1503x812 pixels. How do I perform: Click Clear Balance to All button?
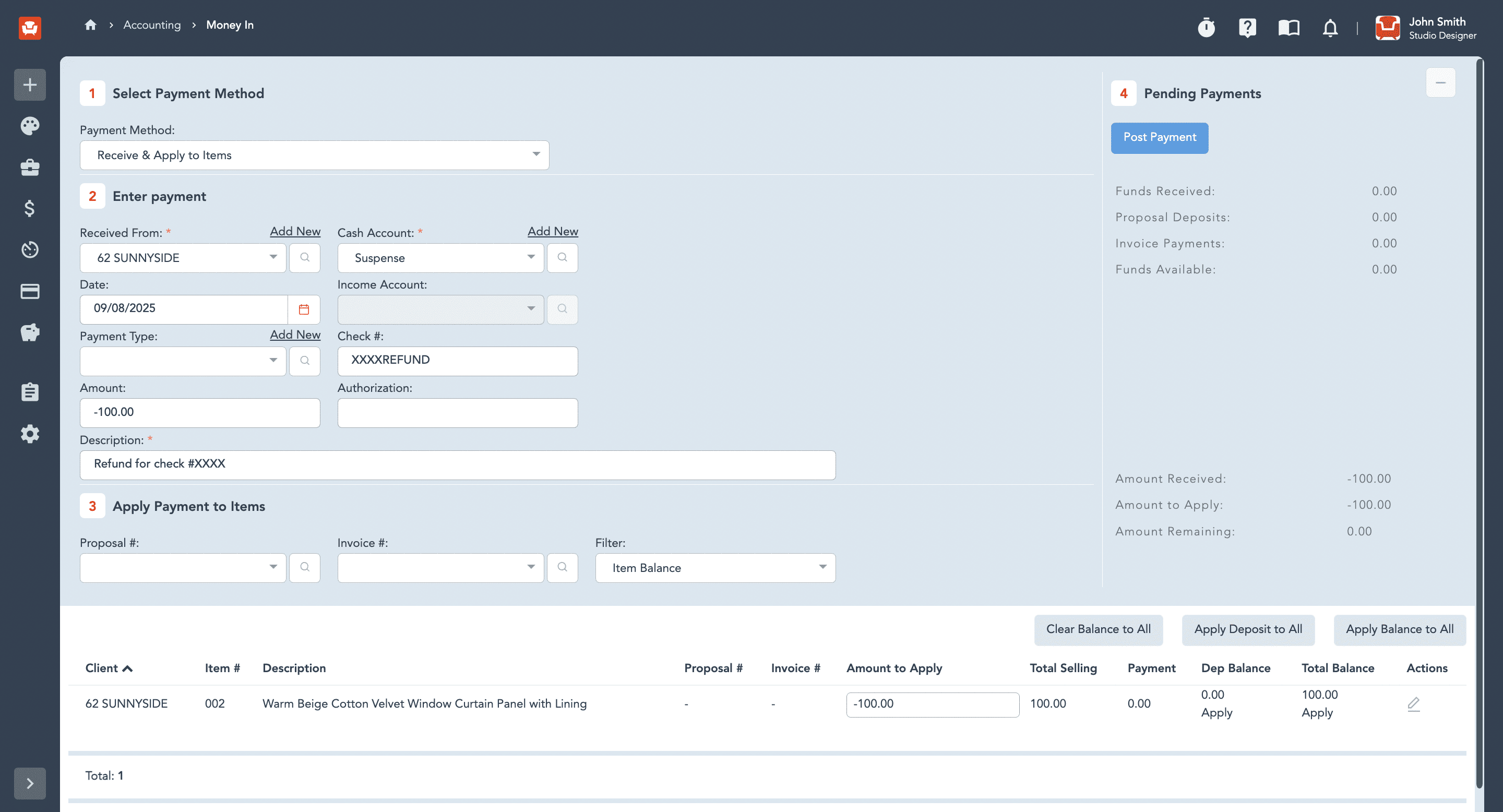click(1098, 629)
